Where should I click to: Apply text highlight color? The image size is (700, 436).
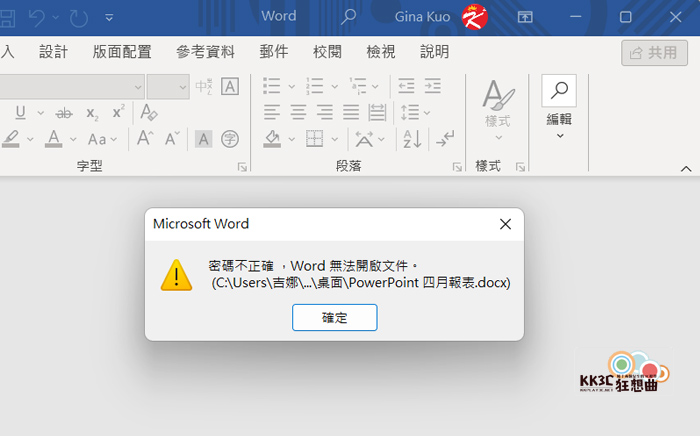pyautogui.click(x=11, y=139)
